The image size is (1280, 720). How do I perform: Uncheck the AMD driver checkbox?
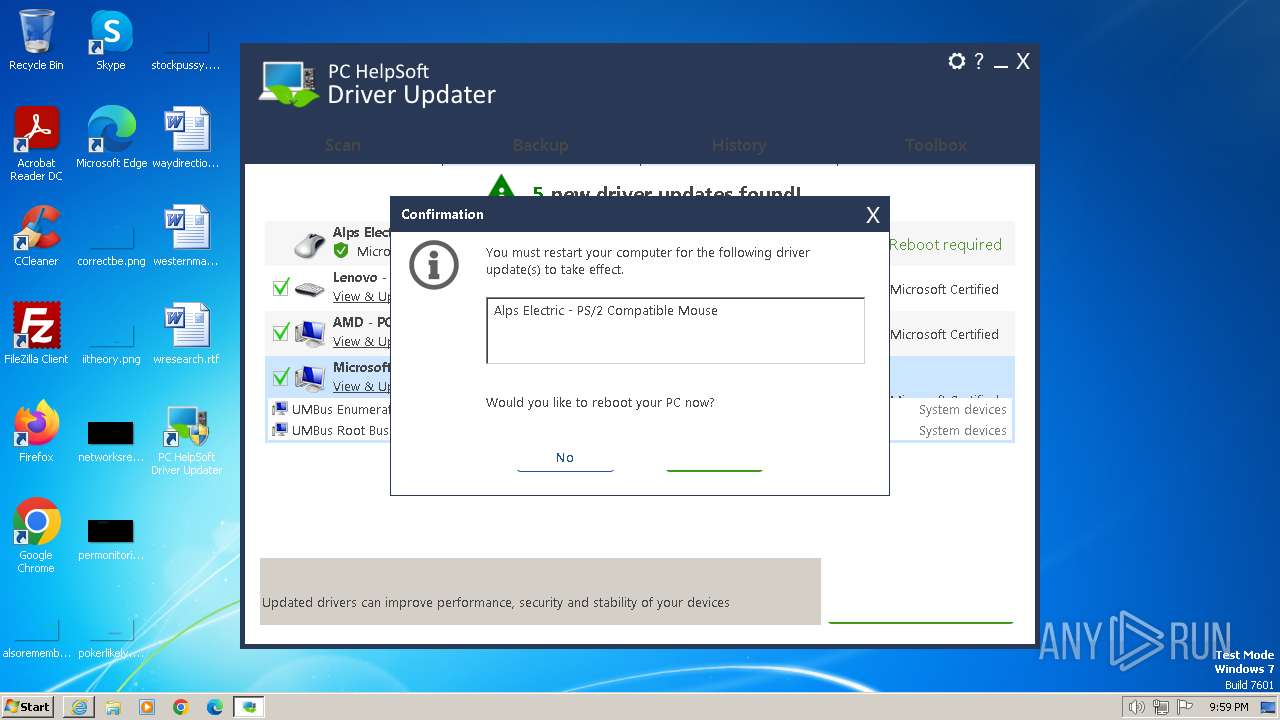pyautogui.click(x=281, y=332)
